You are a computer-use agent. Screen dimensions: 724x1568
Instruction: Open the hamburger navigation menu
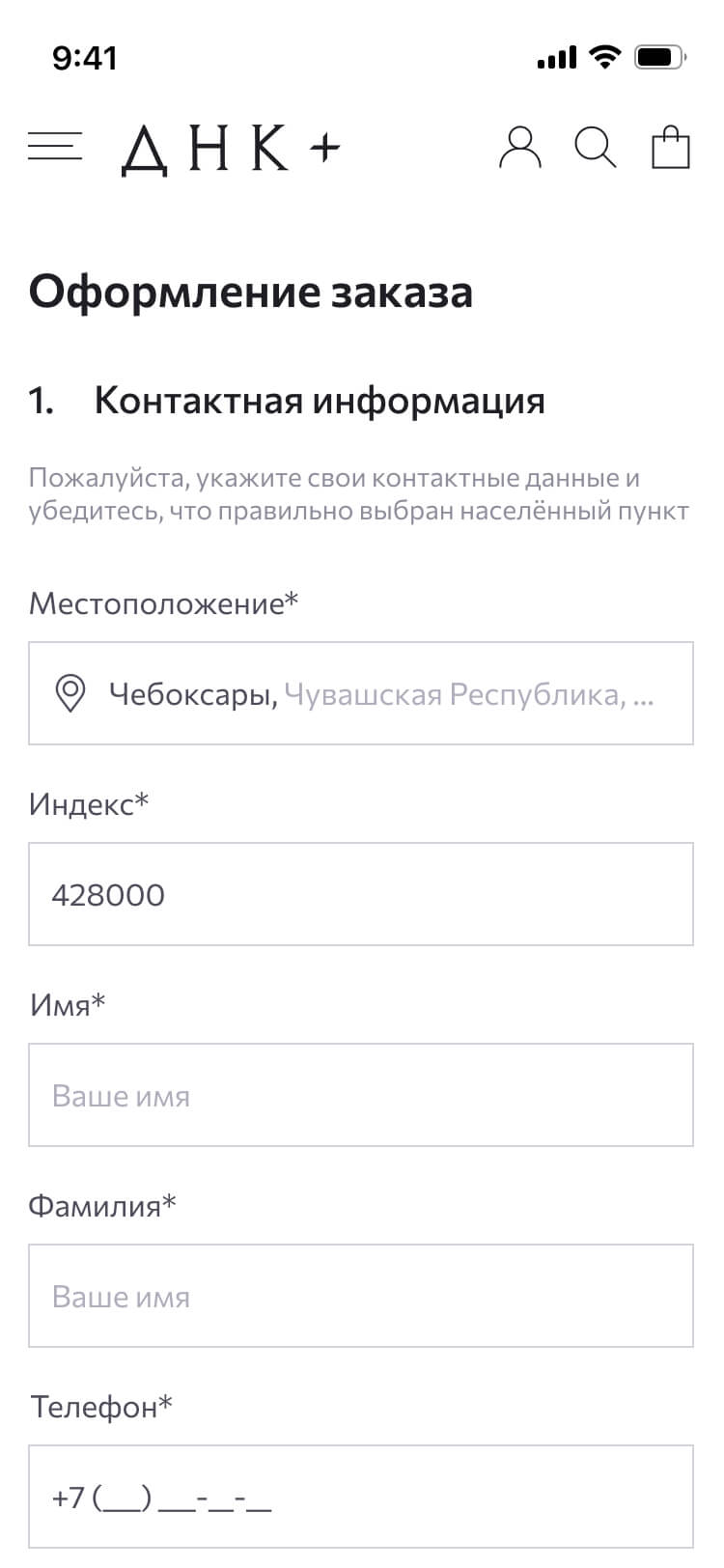coord(55,148)
